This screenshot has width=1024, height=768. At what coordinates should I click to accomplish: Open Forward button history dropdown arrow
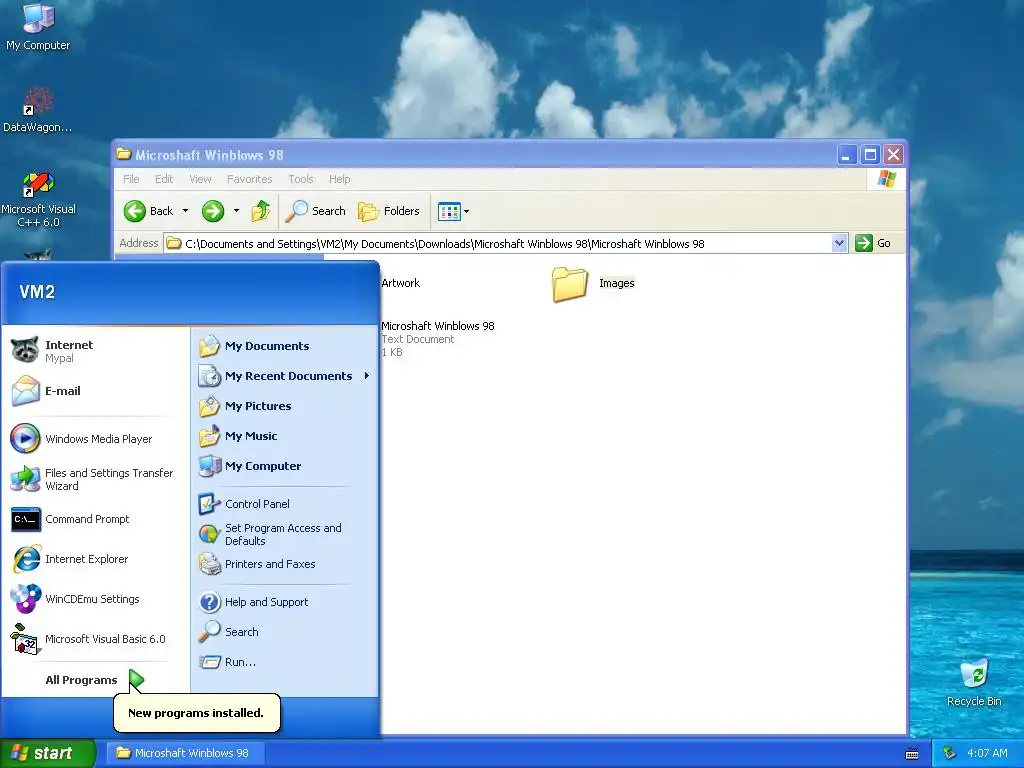coord(236,211)
